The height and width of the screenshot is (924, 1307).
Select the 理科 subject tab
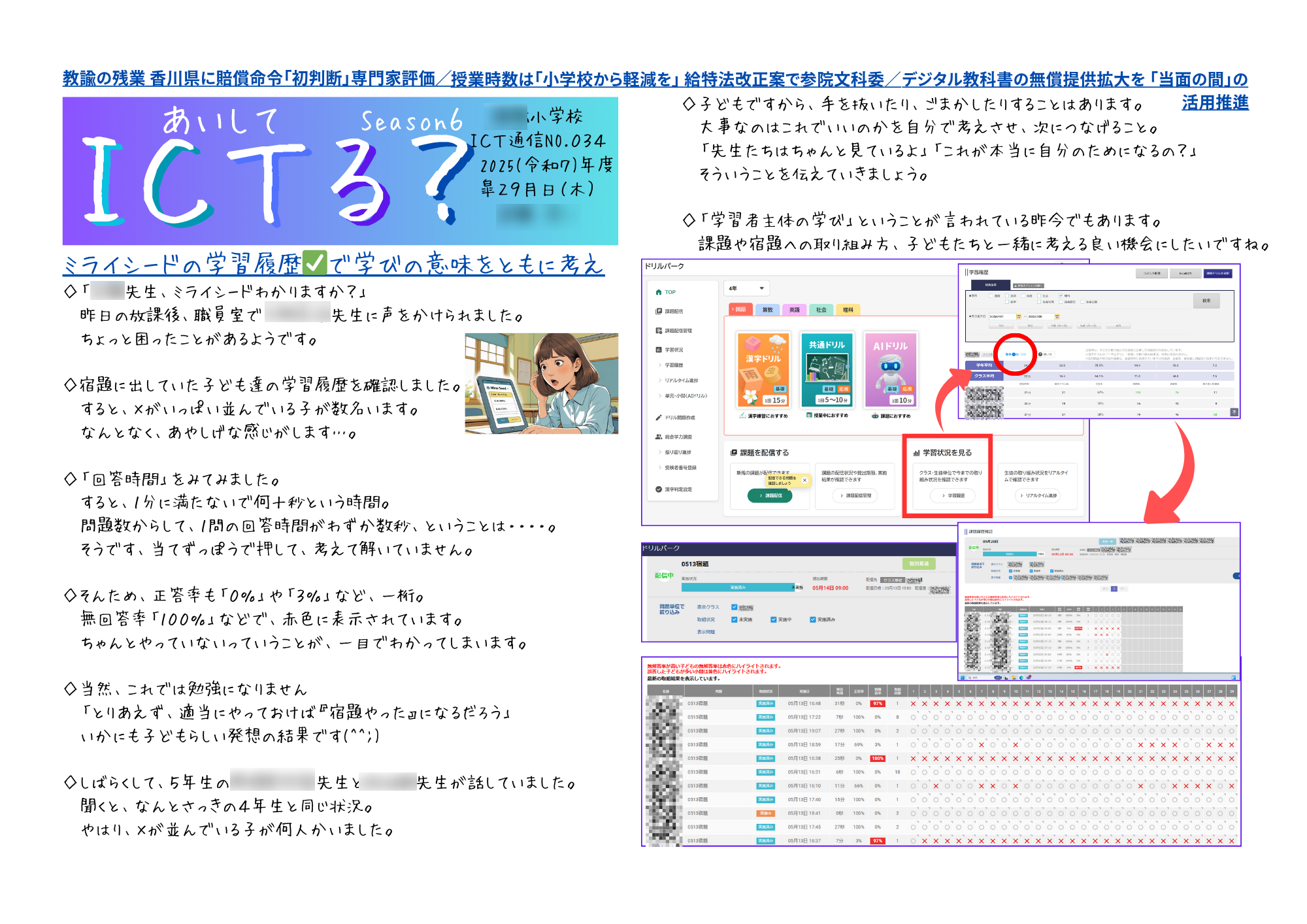848,310
